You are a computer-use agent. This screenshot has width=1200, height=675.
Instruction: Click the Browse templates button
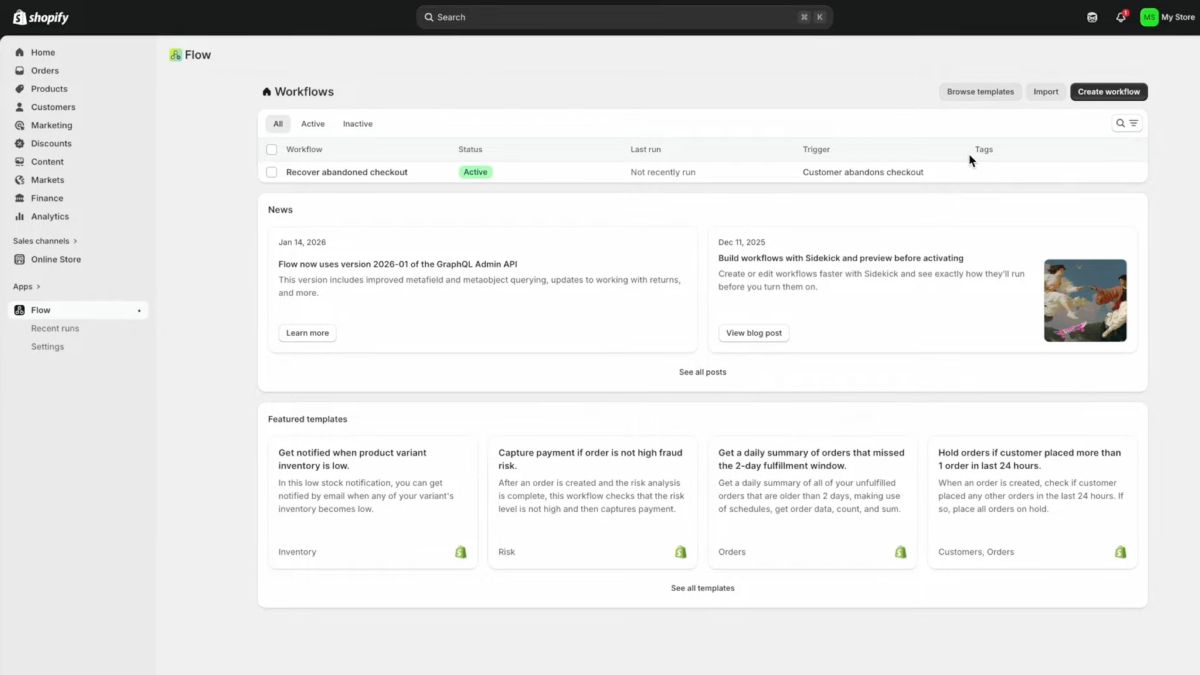[980, 92]
